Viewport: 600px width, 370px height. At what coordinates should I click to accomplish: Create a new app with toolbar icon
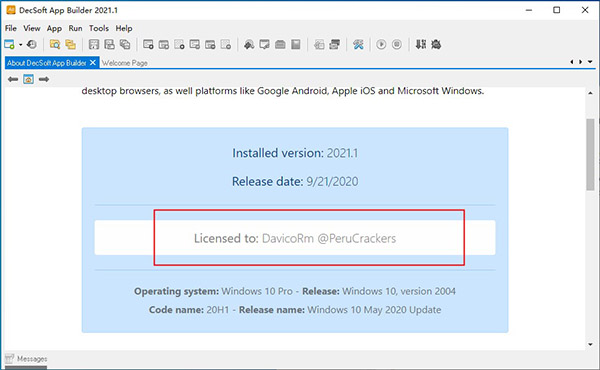[10, 44]
